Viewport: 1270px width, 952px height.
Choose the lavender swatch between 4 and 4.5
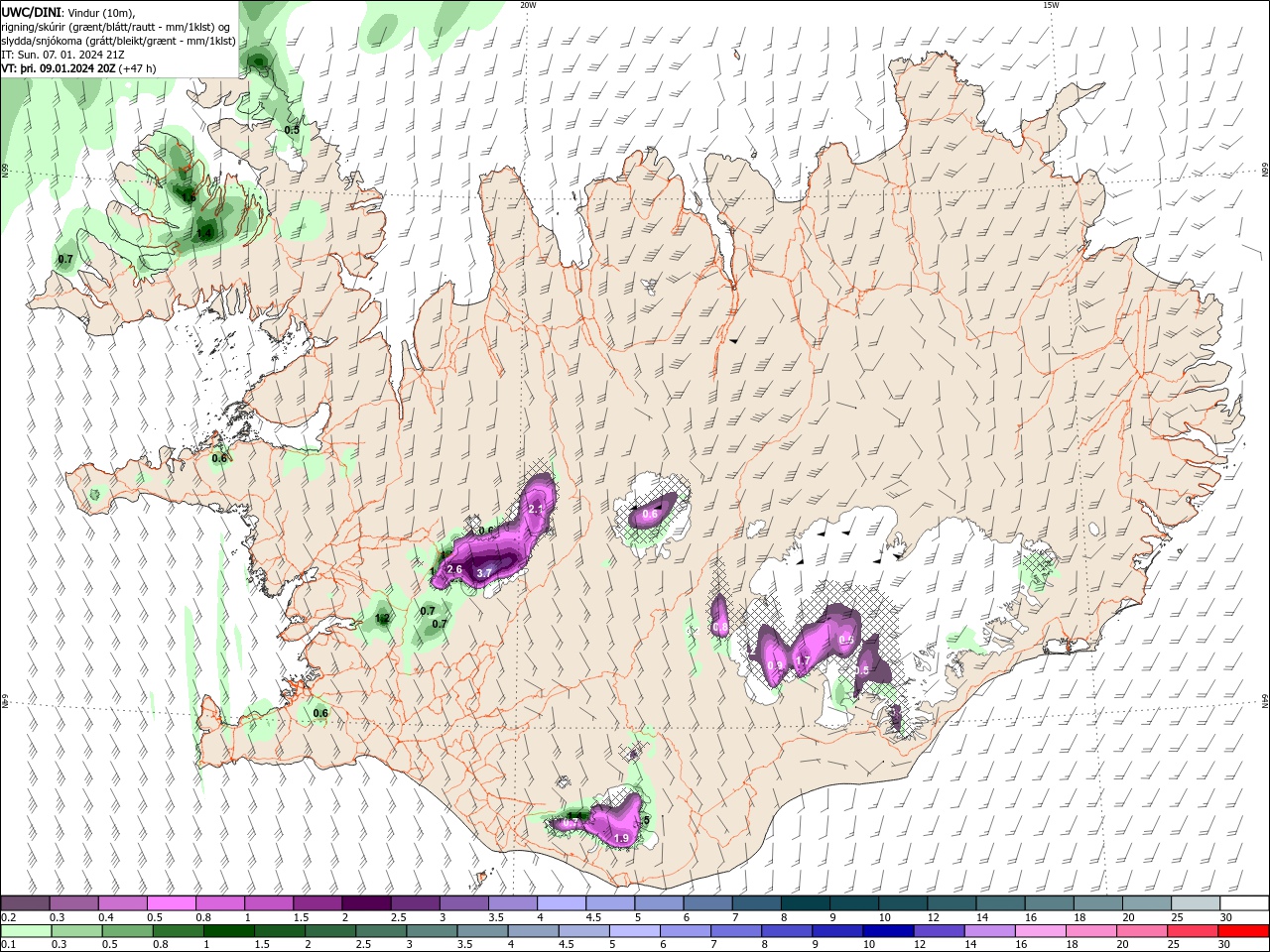tap(562, 903)
